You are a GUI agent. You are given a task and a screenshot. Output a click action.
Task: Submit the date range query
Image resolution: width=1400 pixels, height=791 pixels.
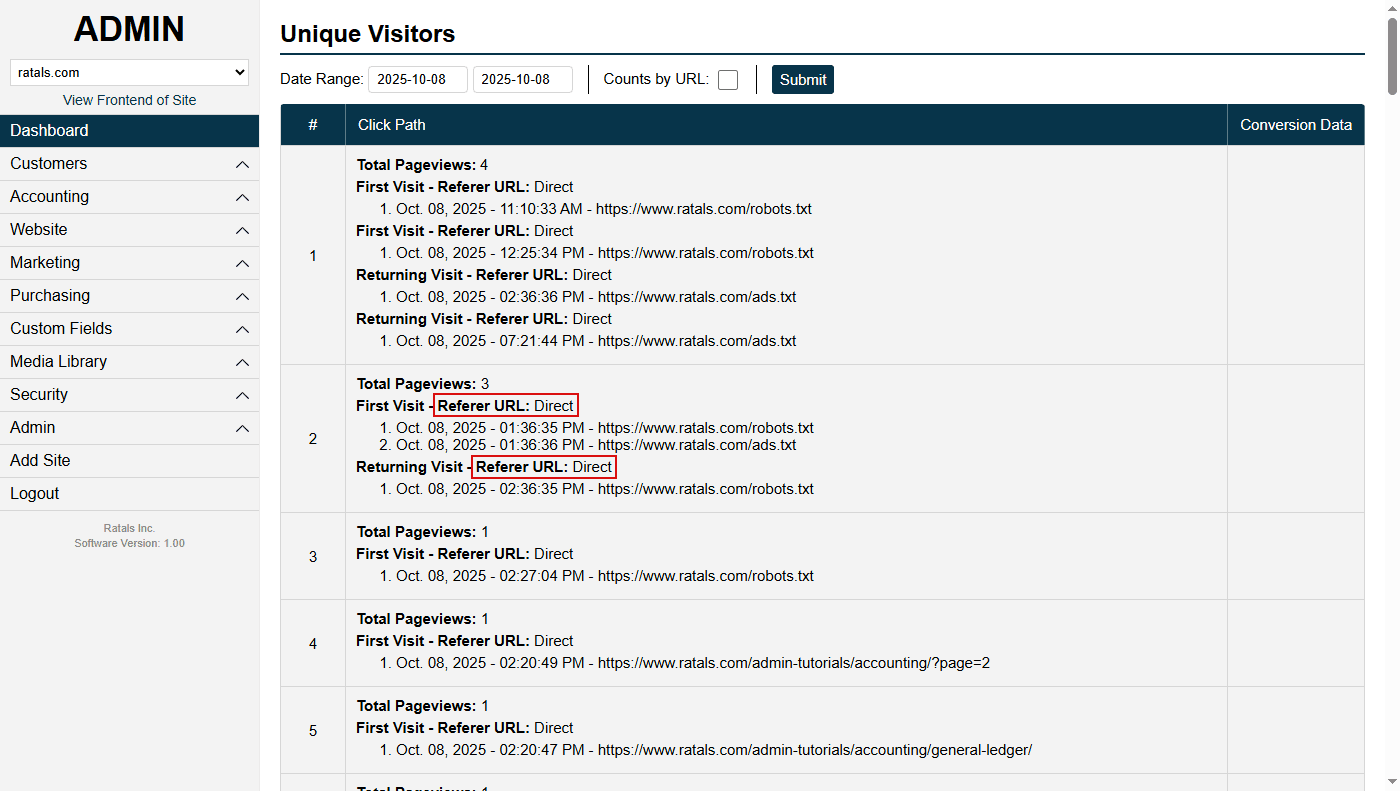tap(802, 79)
